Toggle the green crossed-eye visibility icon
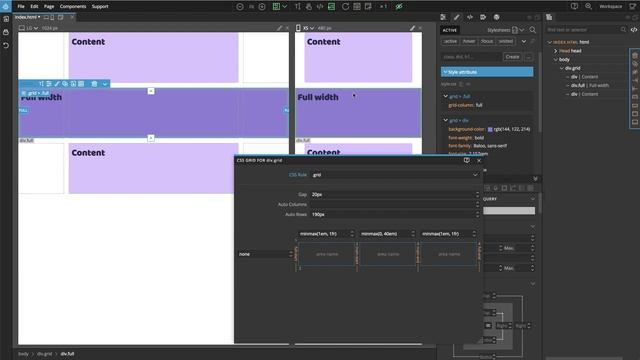 click(x=399, y=7)
